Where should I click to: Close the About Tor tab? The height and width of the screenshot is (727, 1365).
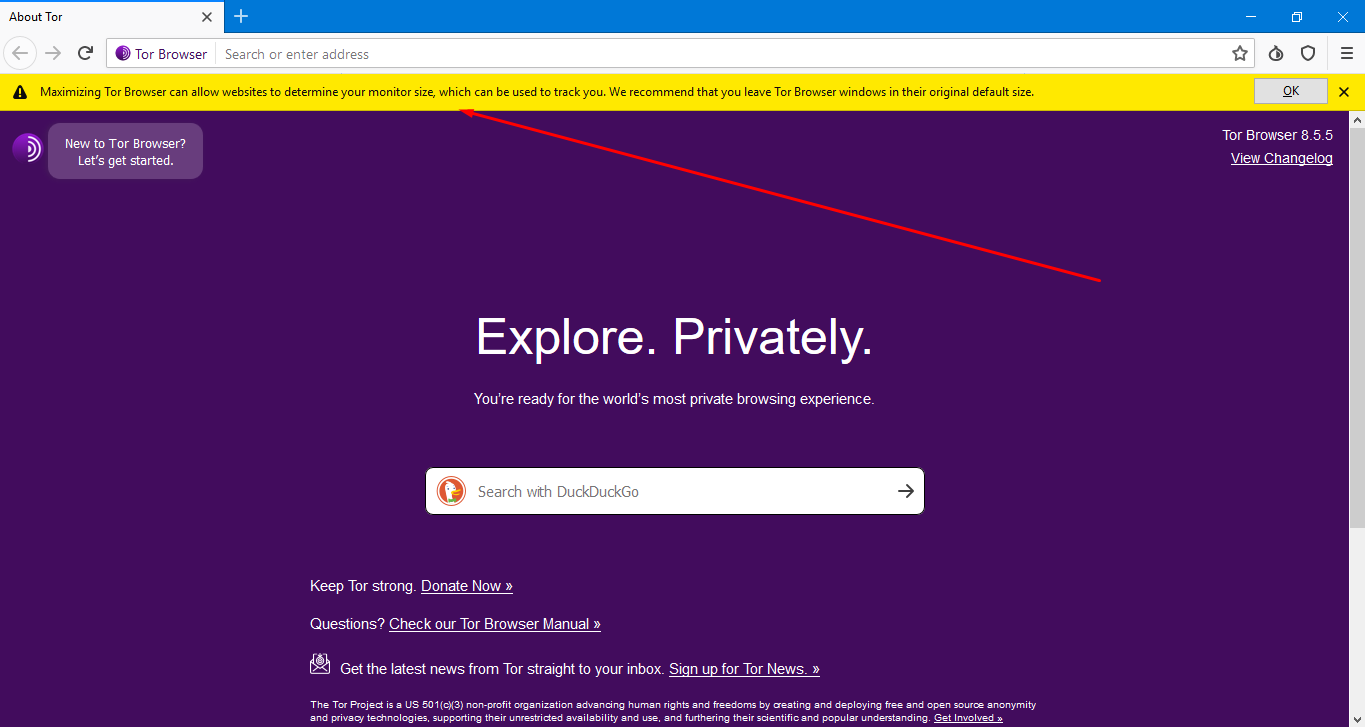coord(207,17)
